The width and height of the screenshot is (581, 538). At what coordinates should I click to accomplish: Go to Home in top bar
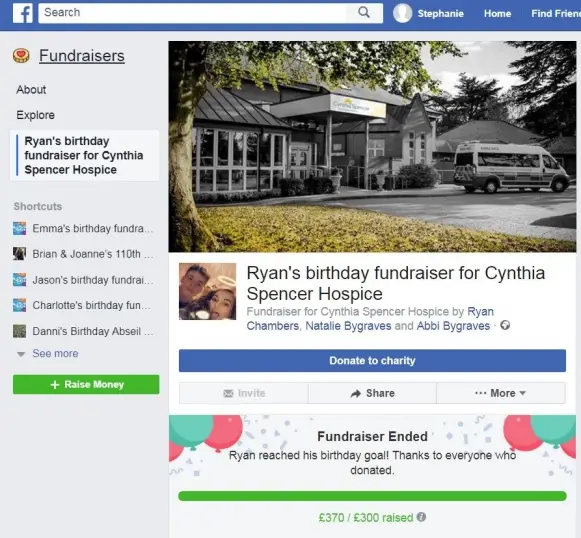point(497,14)
